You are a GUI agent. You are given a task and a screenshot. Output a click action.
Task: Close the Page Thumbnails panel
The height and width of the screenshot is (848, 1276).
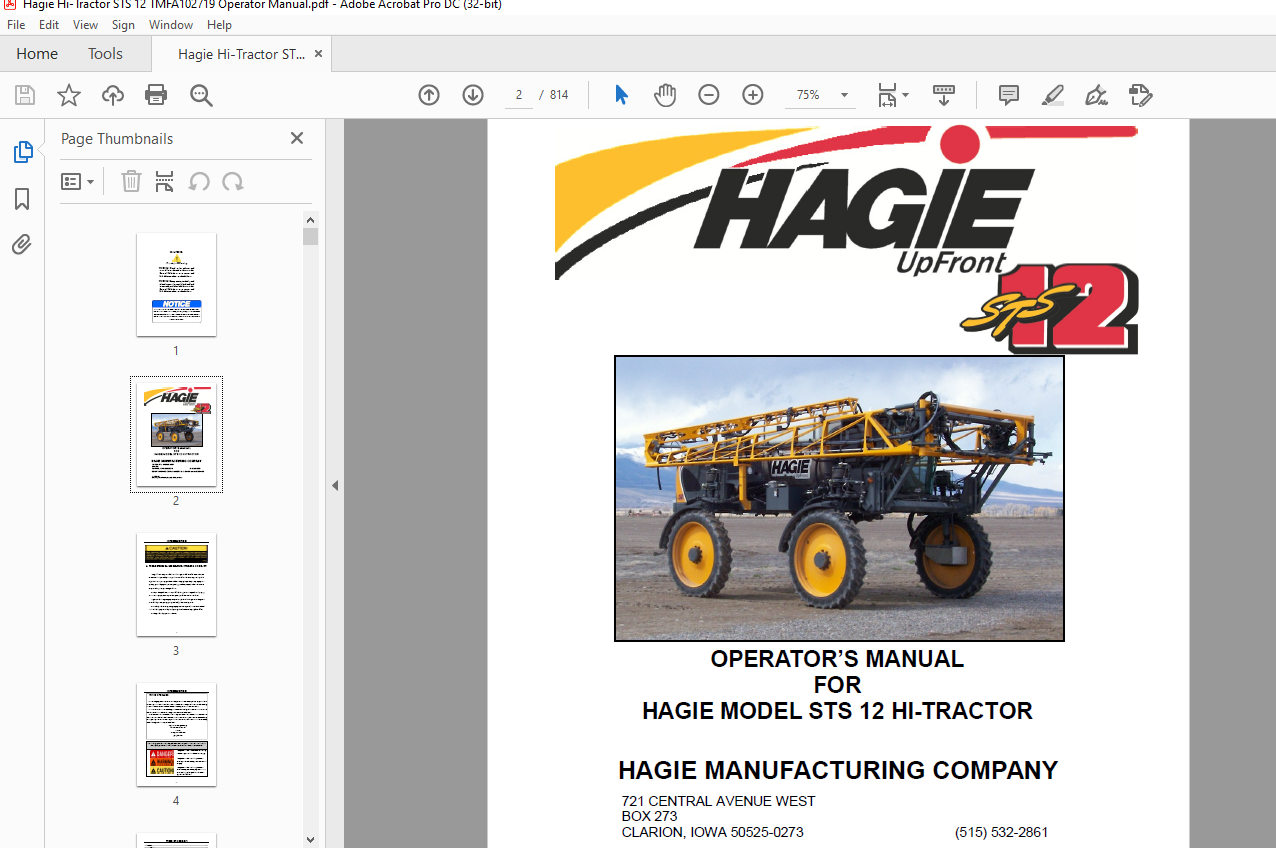pyautogui.click(x=297, y=139)
